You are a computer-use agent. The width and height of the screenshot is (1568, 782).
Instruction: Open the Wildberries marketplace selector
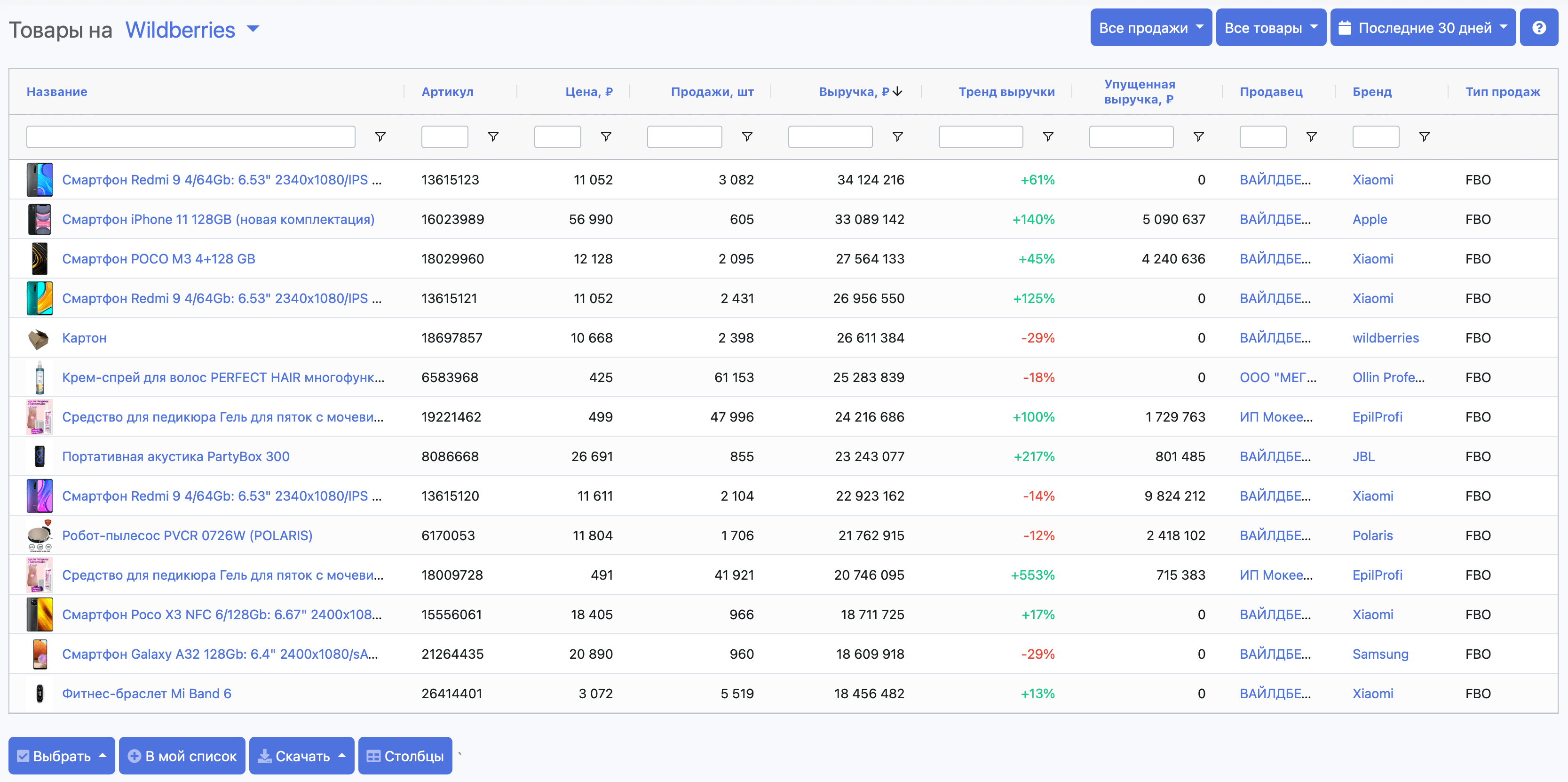180,29
